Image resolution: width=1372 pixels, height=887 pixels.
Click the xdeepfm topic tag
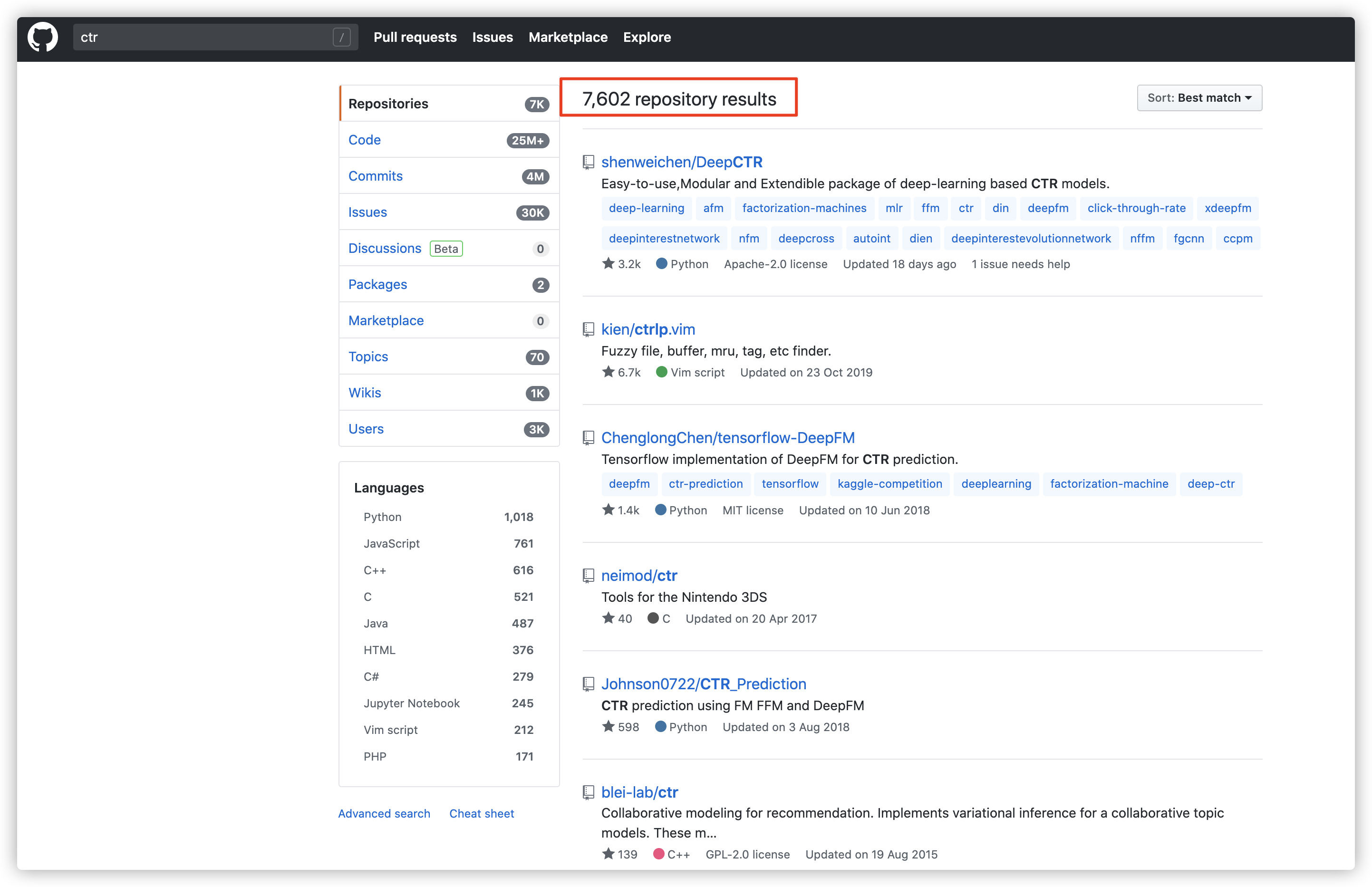tap(1227, 208)
